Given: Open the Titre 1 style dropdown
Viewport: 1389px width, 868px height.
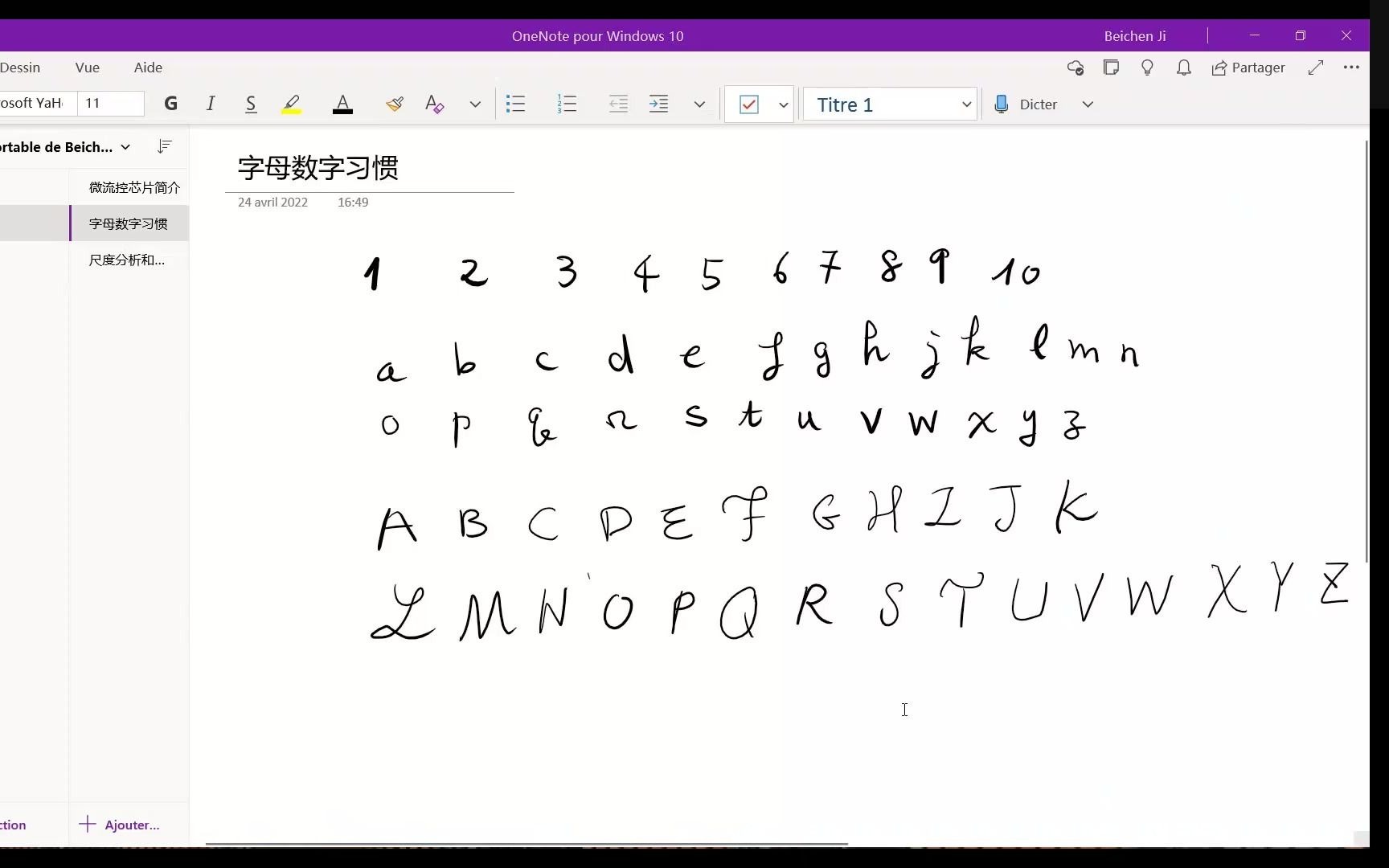Looking at the screenshot, I should pos(890,104).
